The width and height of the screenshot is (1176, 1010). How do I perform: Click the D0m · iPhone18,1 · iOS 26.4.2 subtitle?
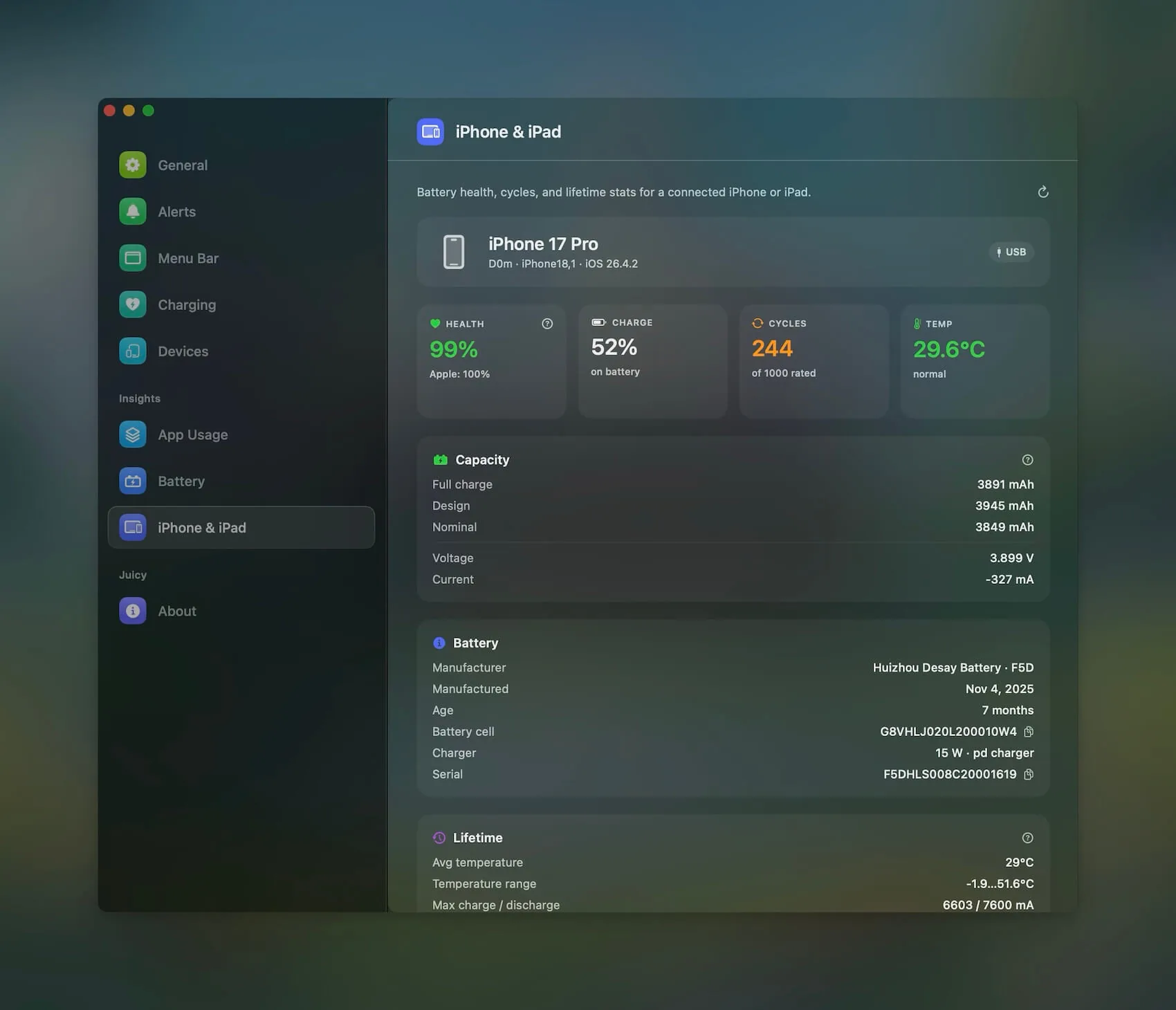click(x=563, y=264)
